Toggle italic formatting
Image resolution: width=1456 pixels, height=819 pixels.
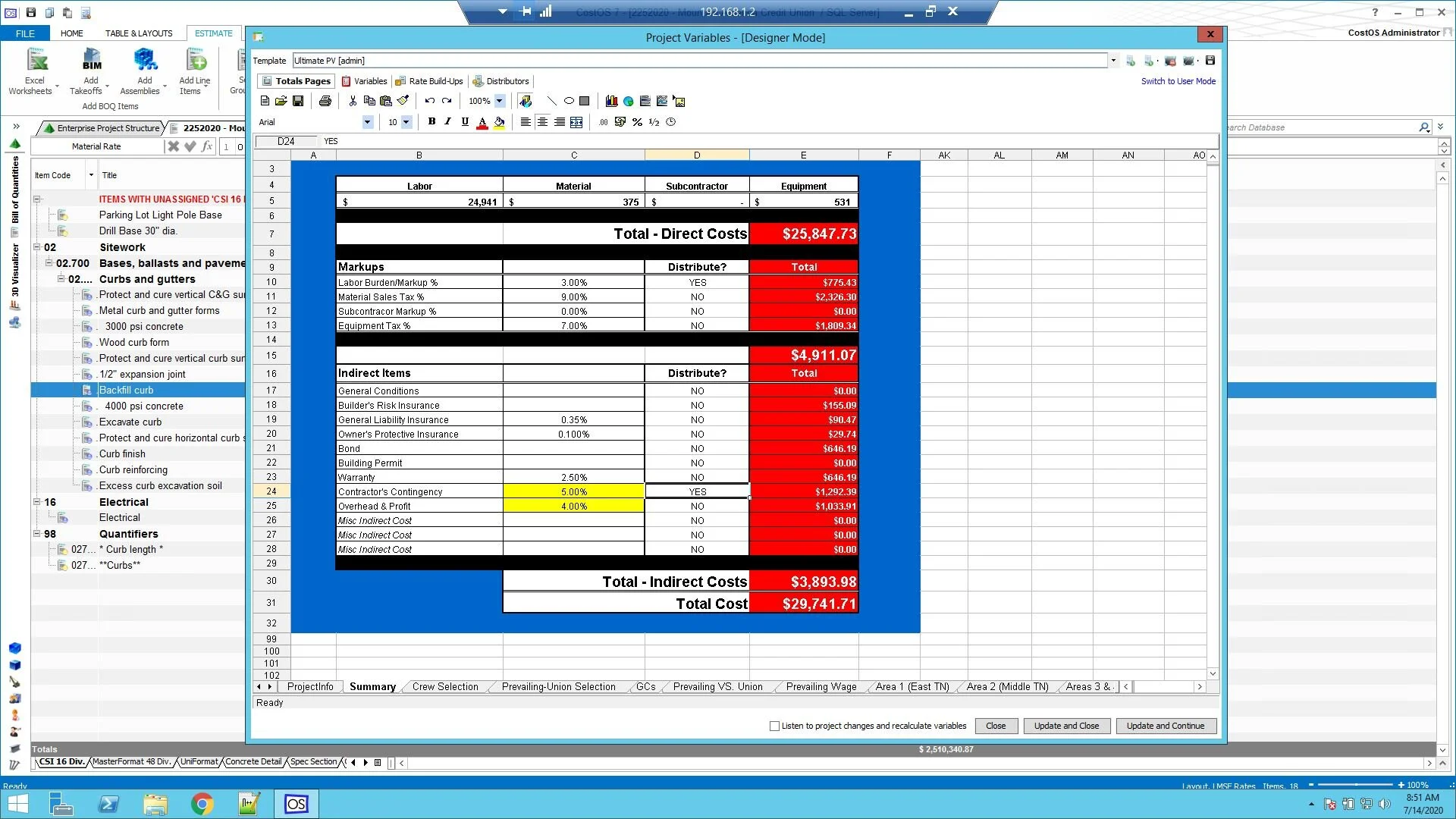(x=447, y=121)
